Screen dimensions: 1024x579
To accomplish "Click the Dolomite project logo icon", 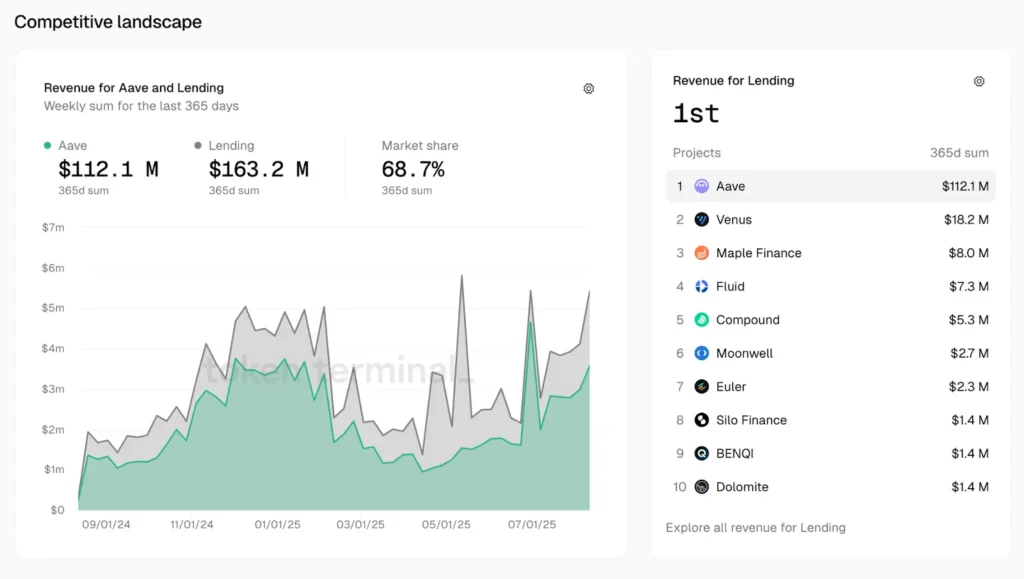I will [701, 487].
